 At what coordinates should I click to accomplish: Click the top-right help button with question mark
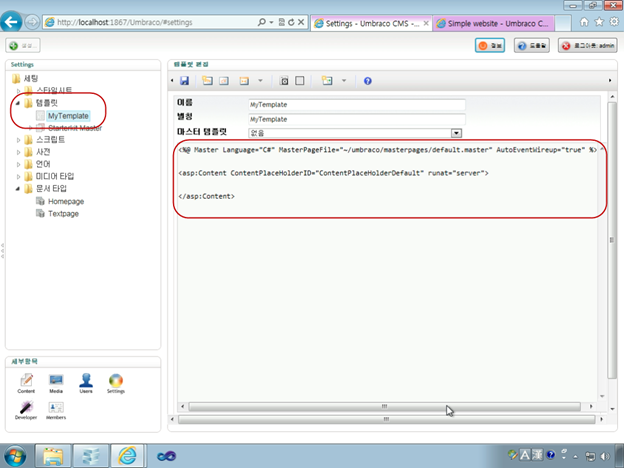[532, 46]
